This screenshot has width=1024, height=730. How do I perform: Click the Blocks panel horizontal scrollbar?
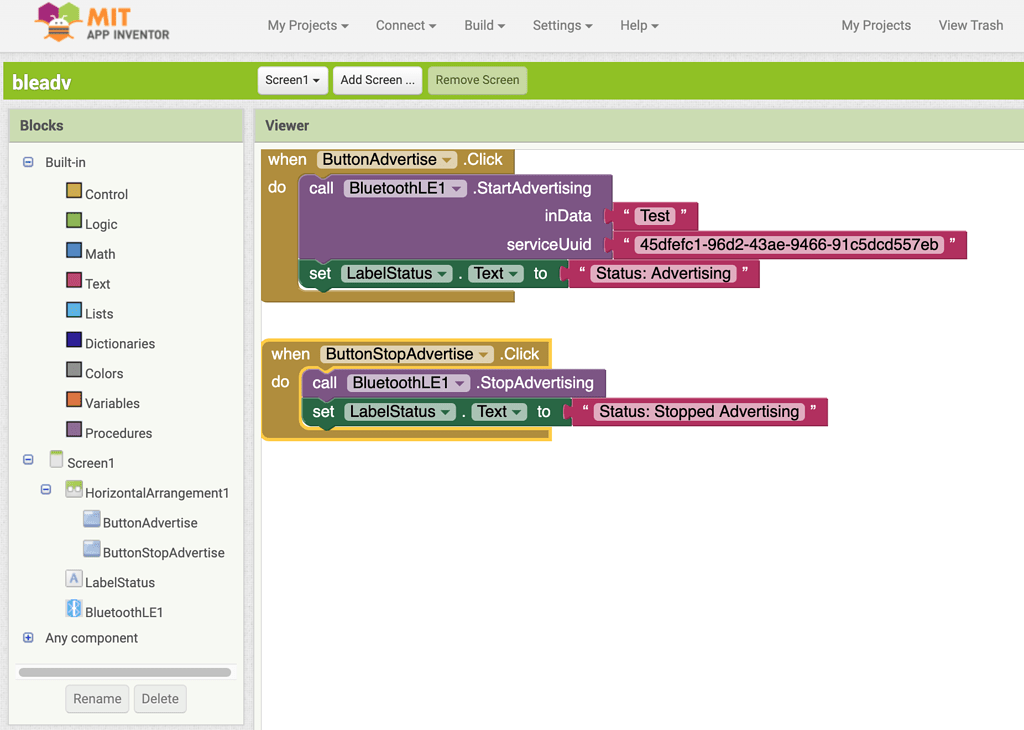point(124,671)
